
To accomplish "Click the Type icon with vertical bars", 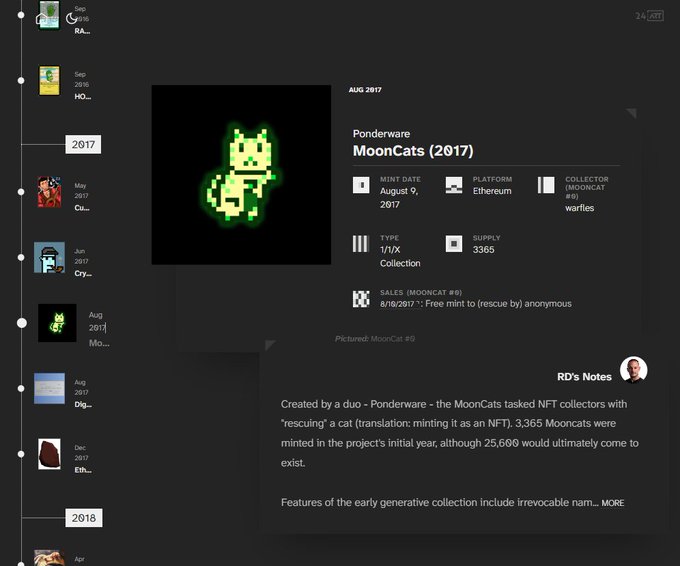I will 360,244.
